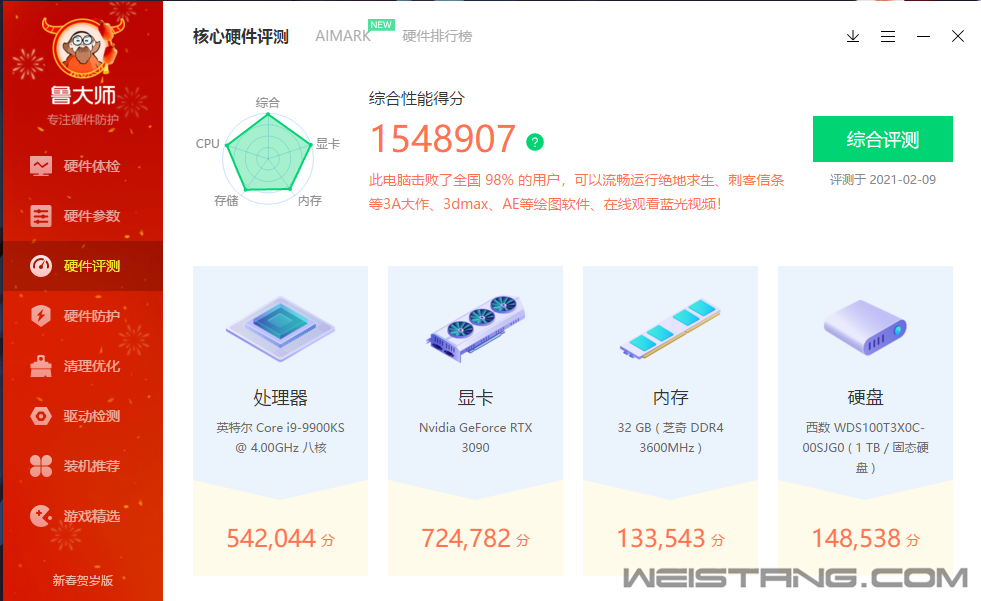Open the 硬件参数 parameters icon

point(41,216)
